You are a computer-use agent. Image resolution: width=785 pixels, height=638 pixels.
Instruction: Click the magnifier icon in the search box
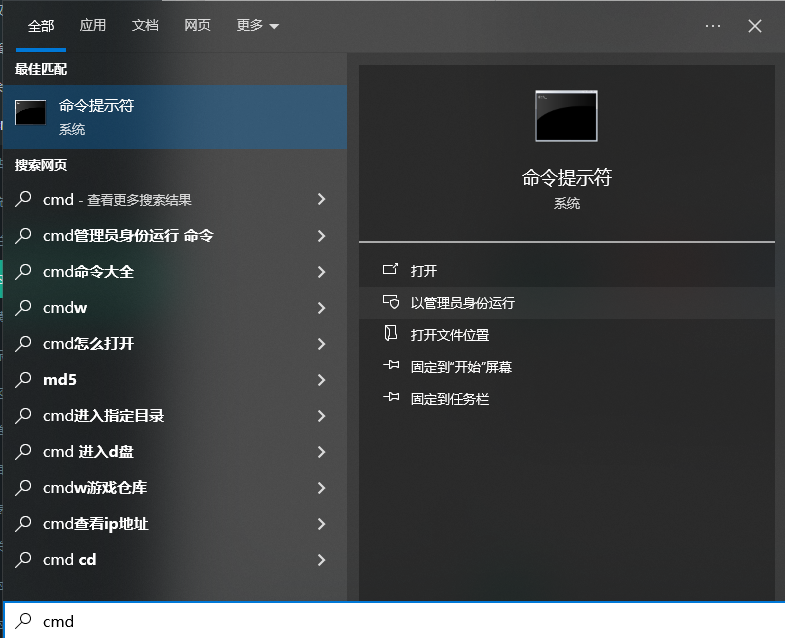coord(23,621)
